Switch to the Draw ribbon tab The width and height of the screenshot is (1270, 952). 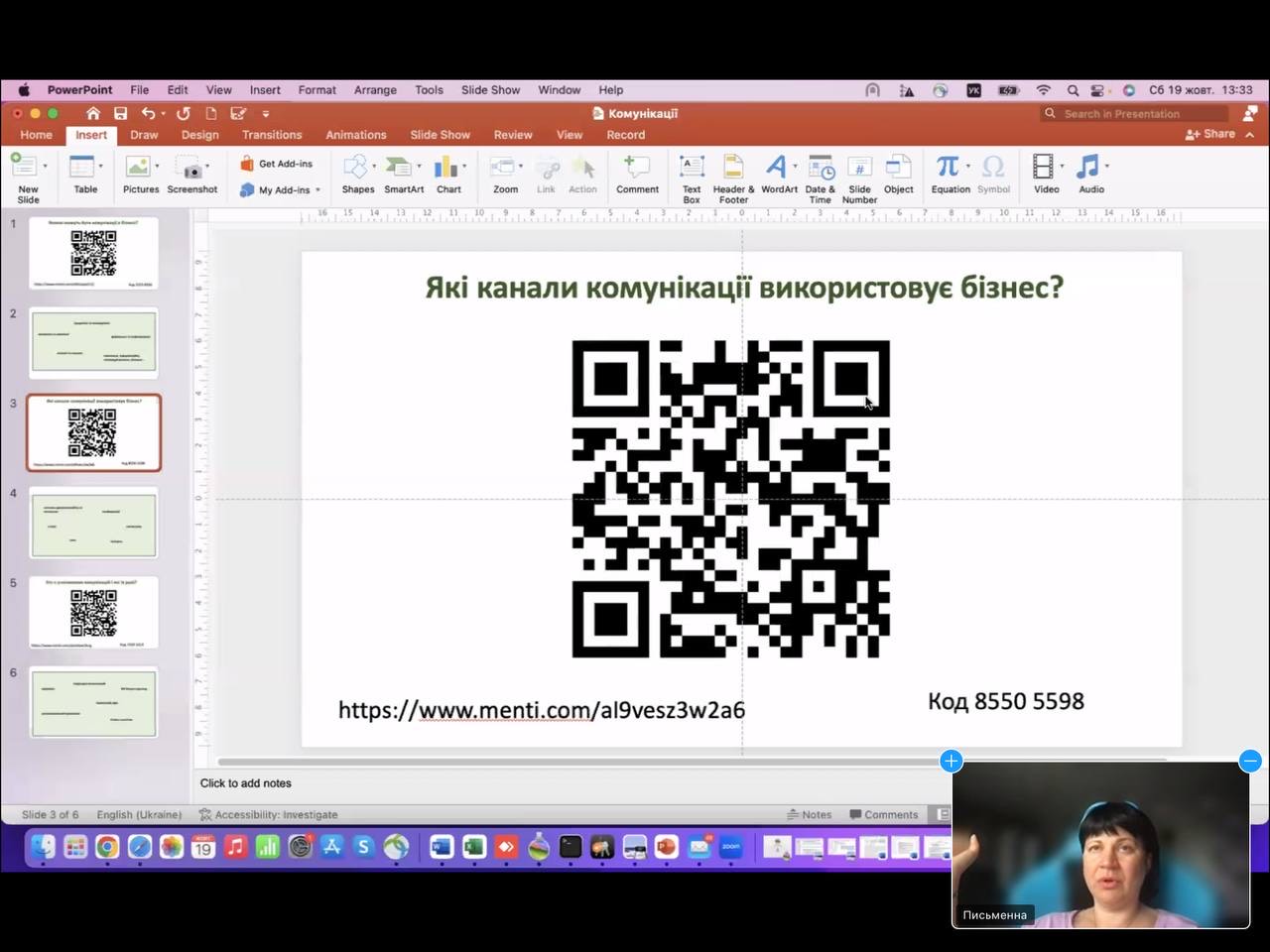[144, 135]
